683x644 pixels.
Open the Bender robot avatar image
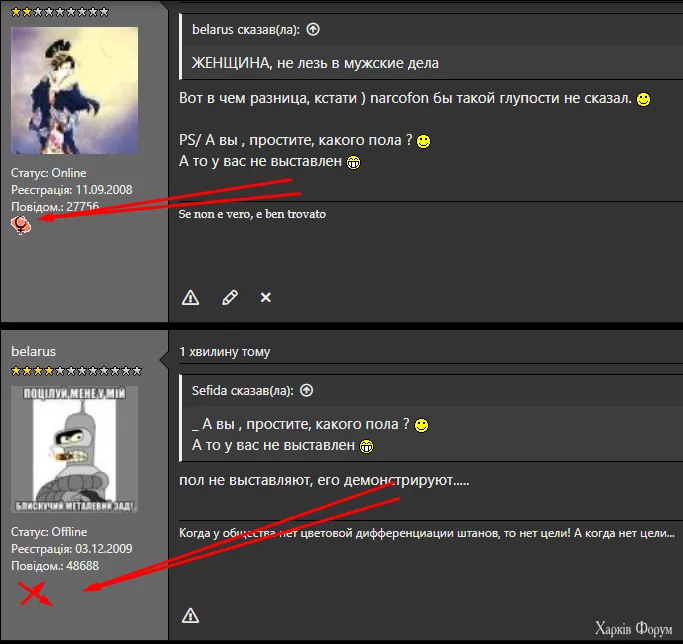[x=74, y=449]
